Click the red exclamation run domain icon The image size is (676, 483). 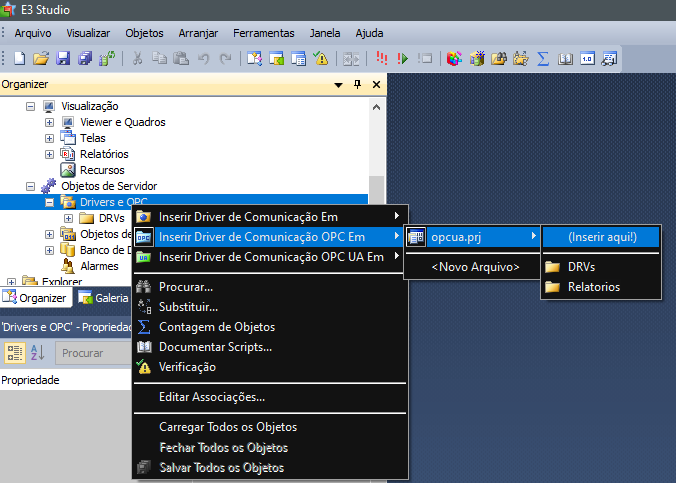point(382,58)
